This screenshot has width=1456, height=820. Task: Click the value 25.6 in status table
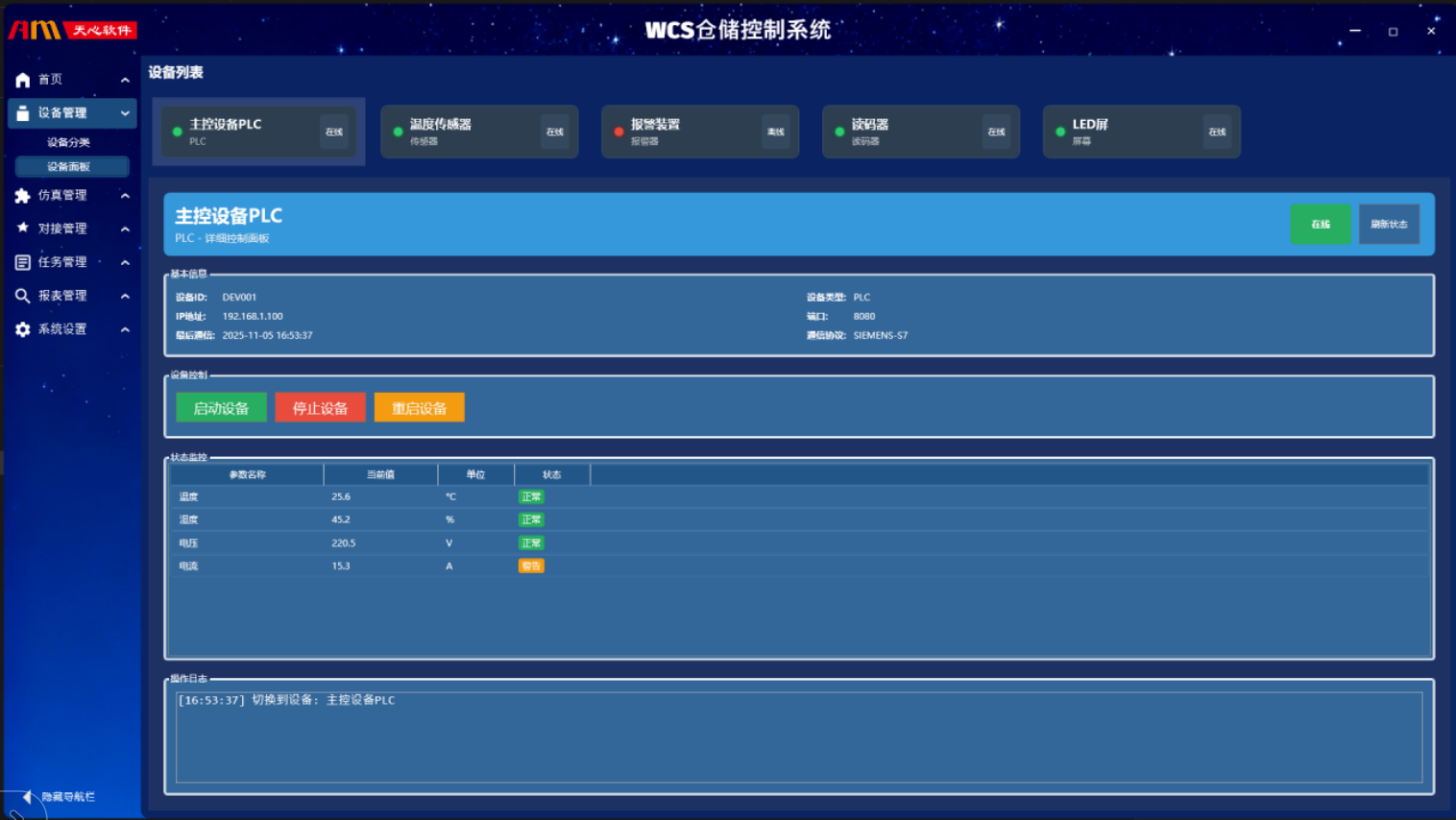tap(341, 496)
